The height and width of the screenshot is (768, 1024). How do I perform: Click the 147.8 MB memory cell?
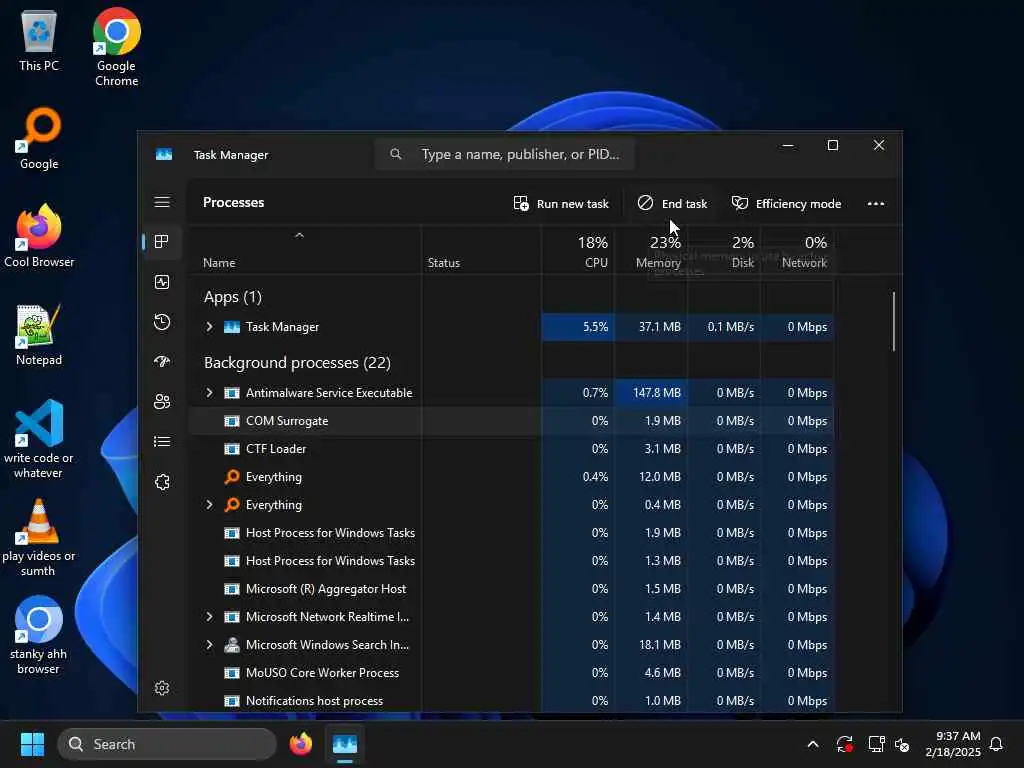tap(650, 392)
